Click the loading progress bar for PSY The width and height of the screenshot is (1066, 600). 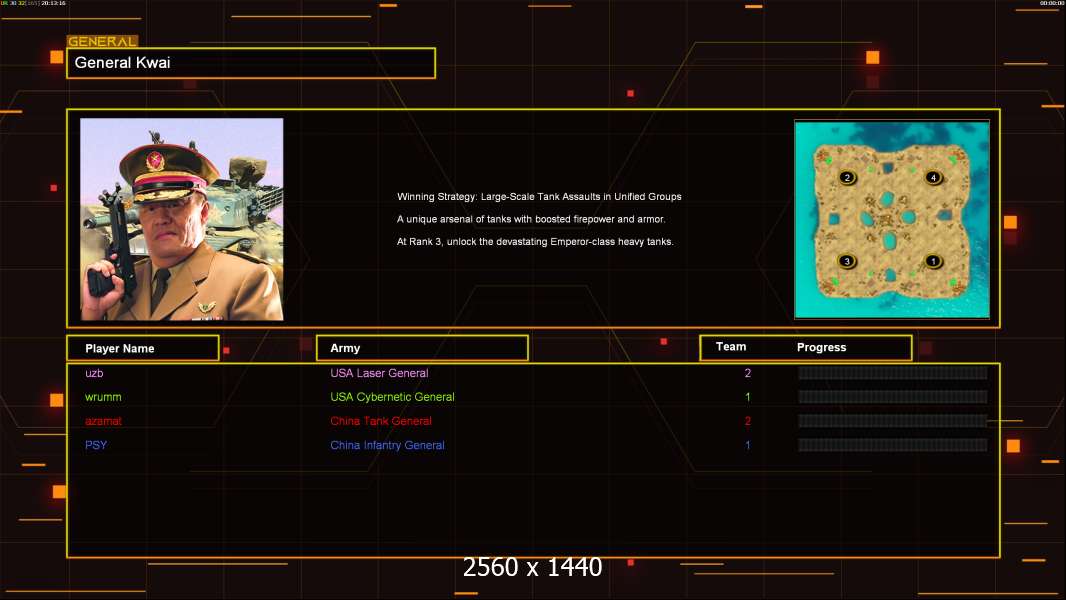tap(892, 445)
